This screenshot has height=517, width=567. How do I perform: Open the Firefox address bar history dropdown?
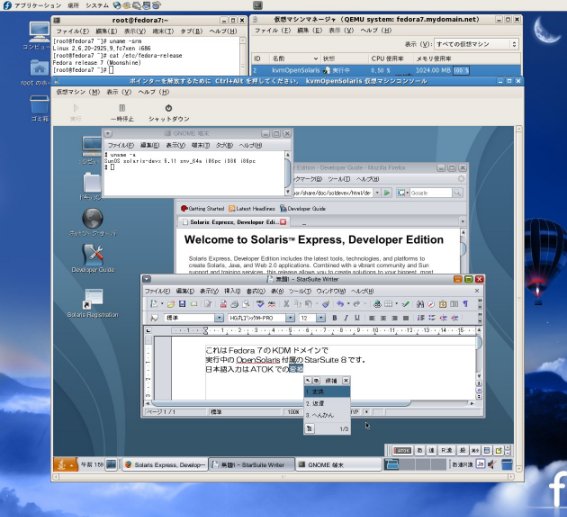tap(377, 193)
